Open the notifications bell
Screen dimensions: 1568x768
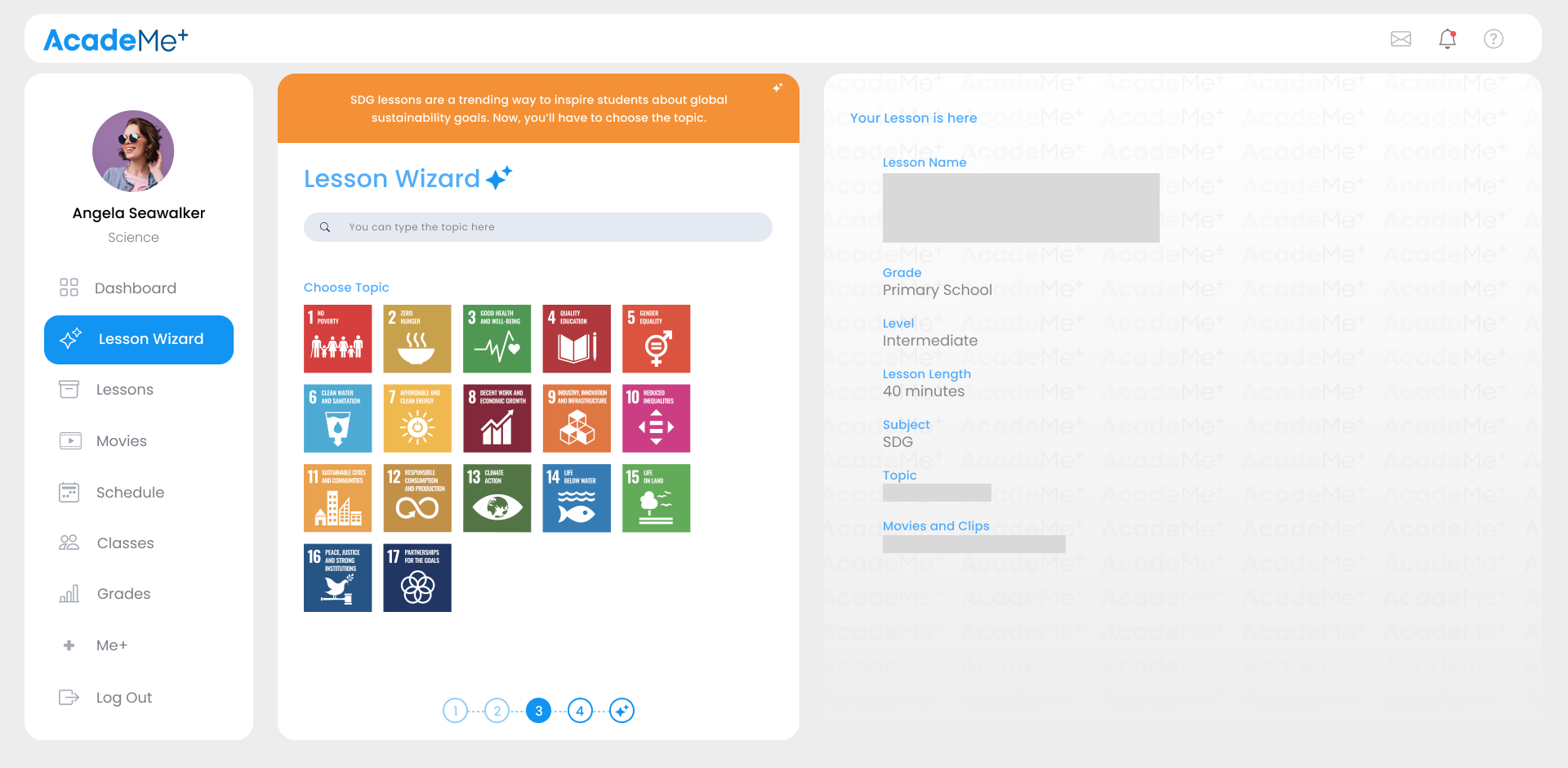click(x=1447, y=38)
